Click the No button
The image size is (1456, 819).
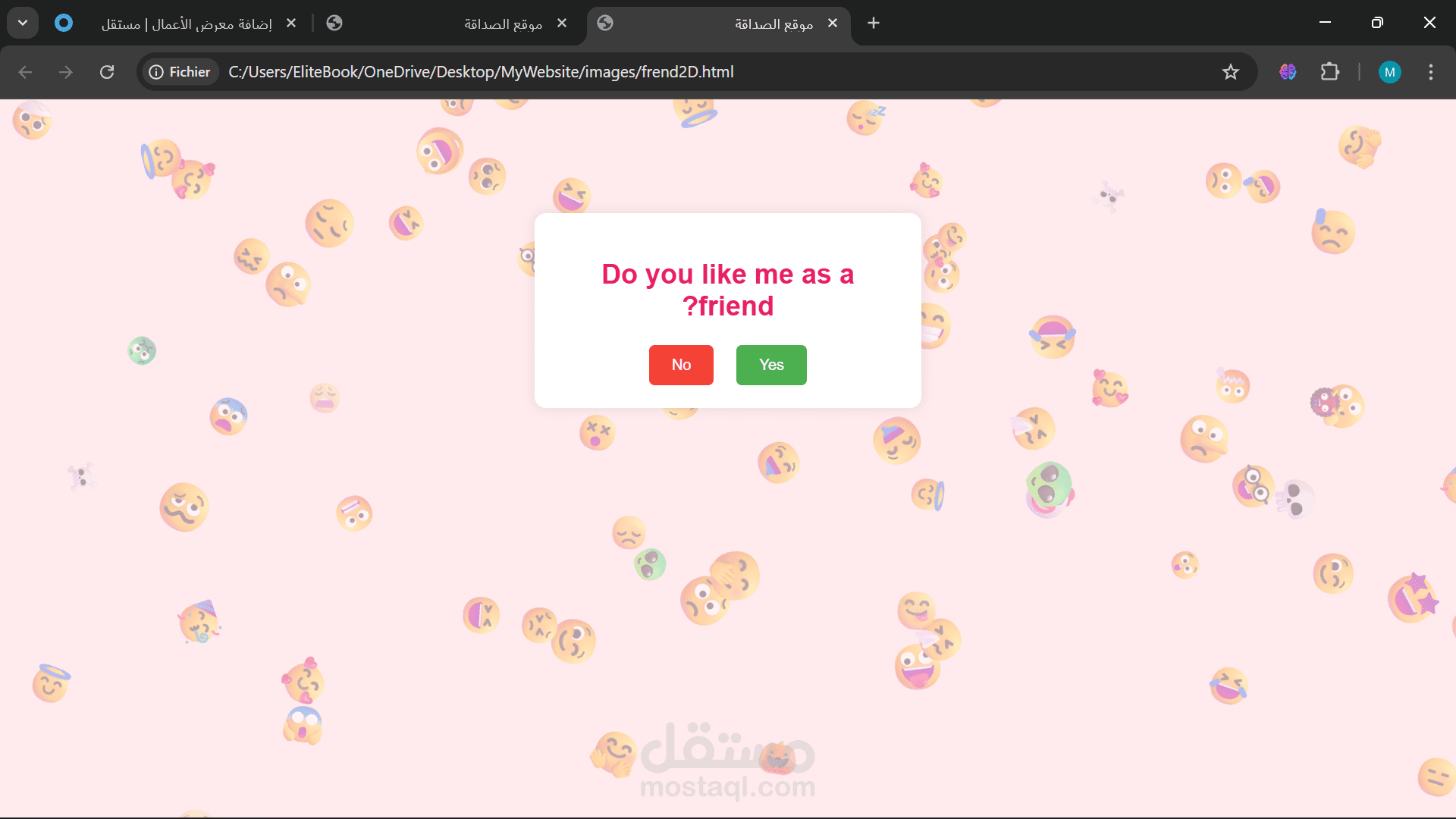680,365
